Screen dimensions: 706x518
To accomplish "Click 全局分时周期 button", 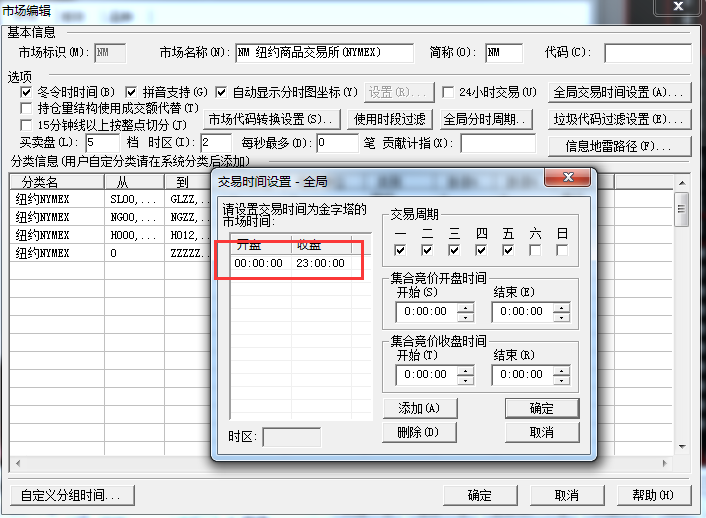I will 486,119.
